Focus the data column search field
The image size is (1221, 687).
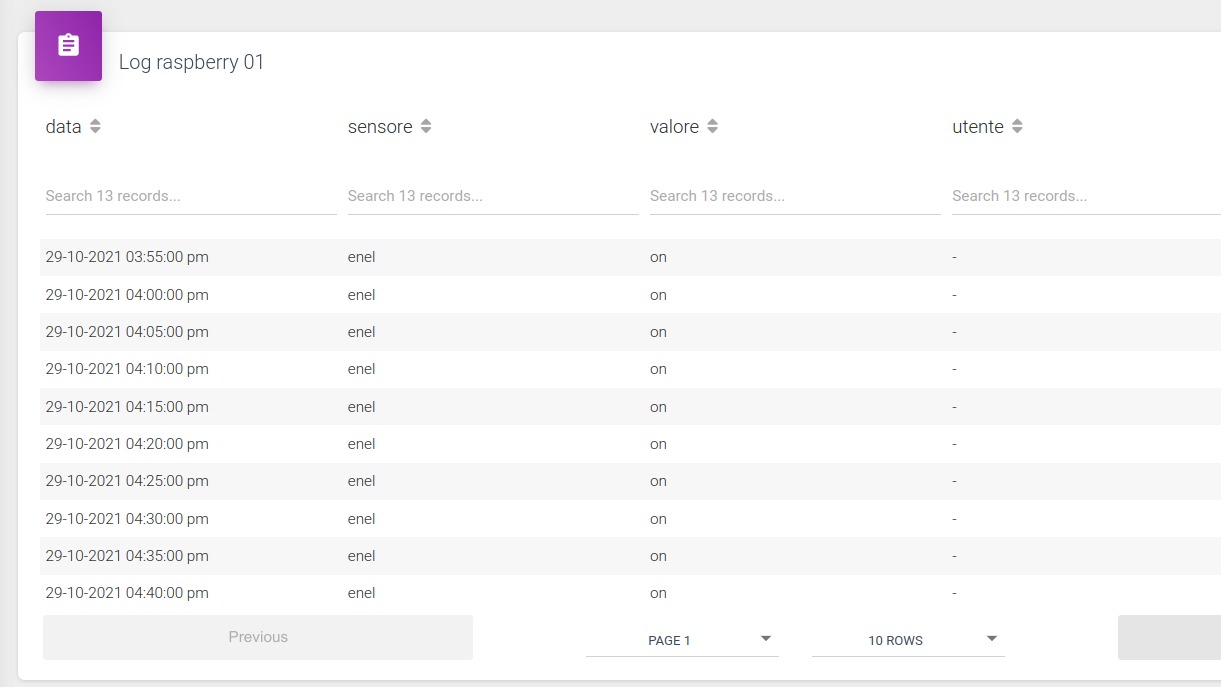pos(191,196)
